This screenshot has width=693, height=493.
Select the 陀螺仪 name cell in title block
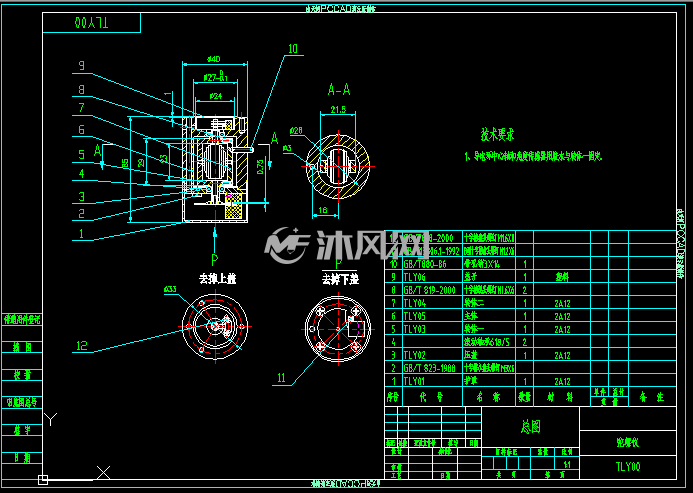(x=628, y=442)
